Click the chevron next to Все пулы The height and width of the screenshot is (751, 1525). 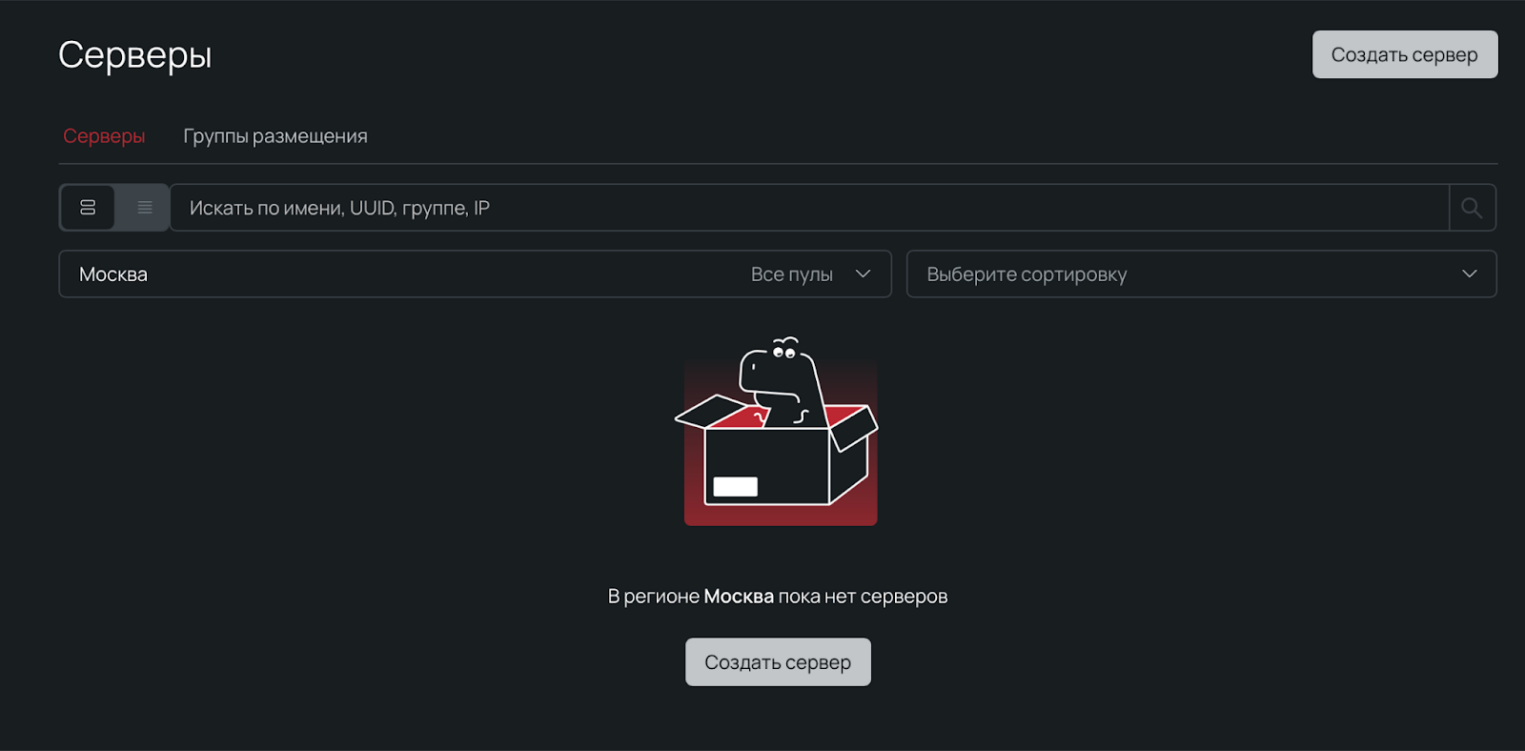click(863, 274)
